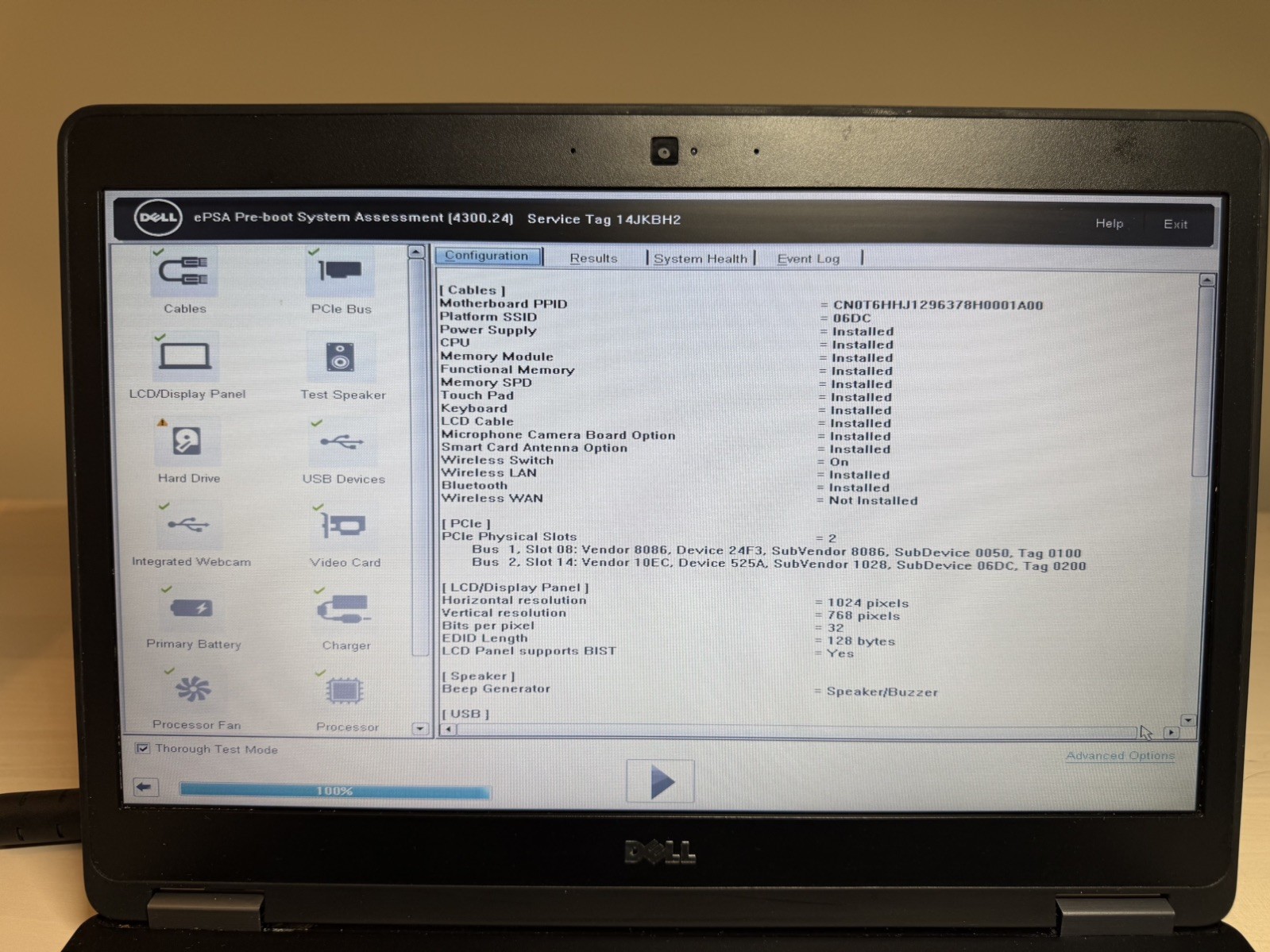
Task: Select the Processor Fan test icon
Action: click(194, 690)
